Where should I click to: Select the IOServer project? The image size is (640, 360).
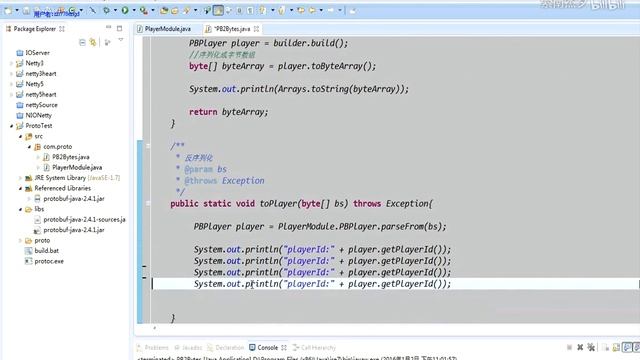33,53
